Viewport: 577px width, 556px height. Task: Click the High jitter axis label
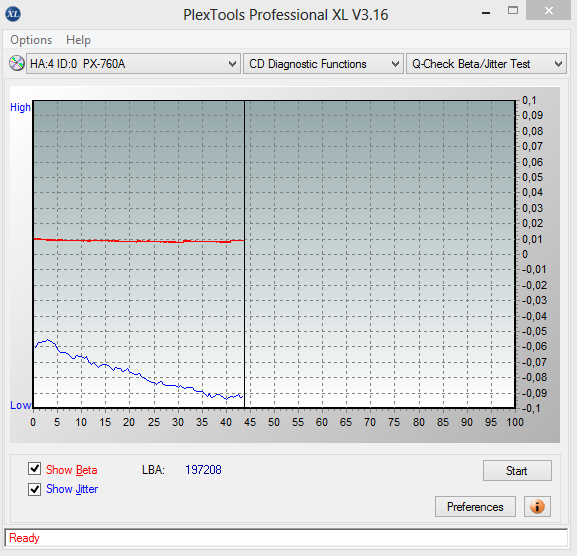[20, 107]
